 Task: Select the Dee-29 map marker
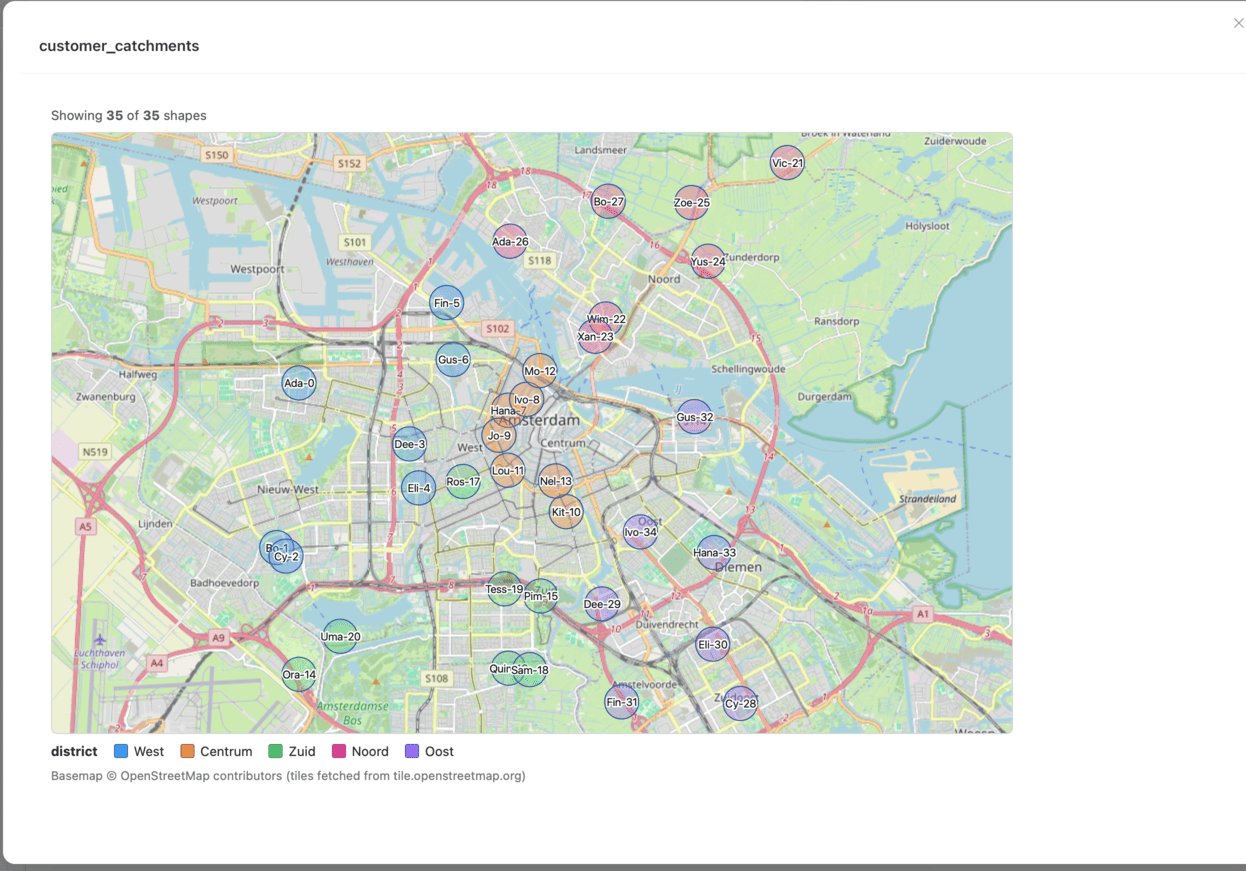pos(602,604)
